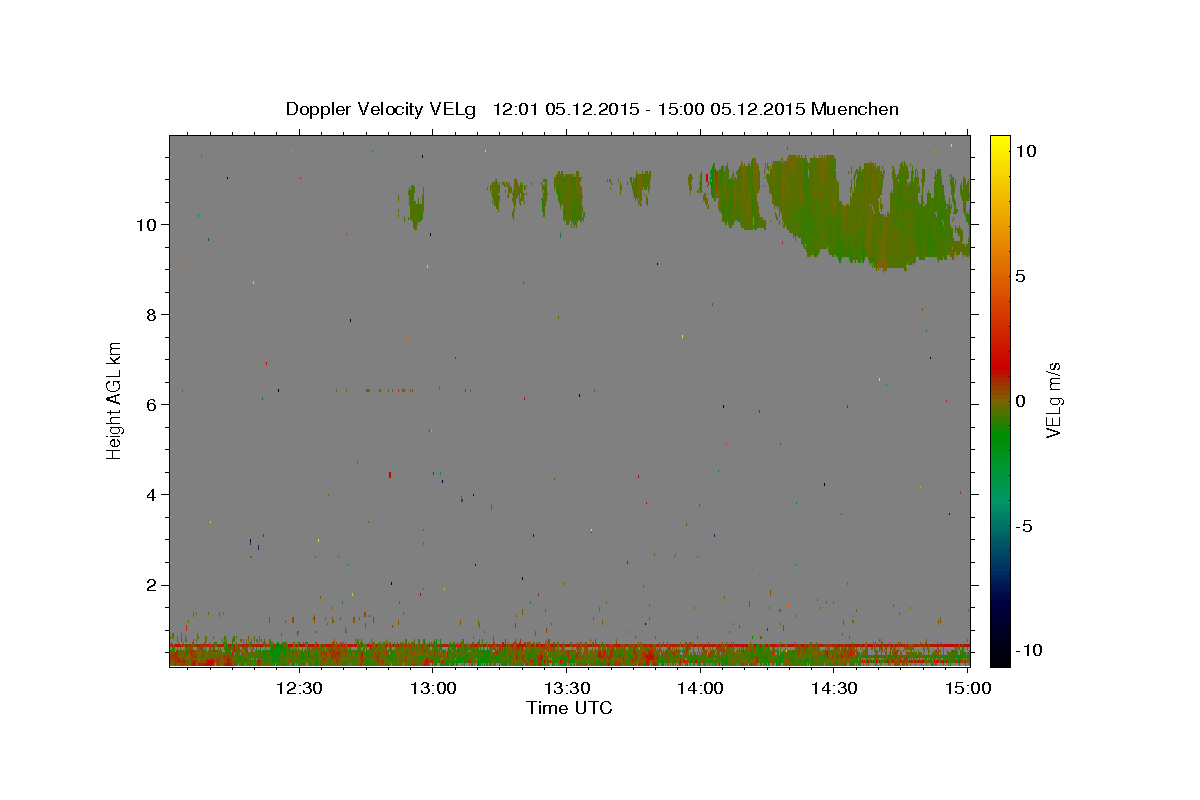Click the small cloud echo before 13:00
The image size is (1200, 800).
click(x=415, y=207)
